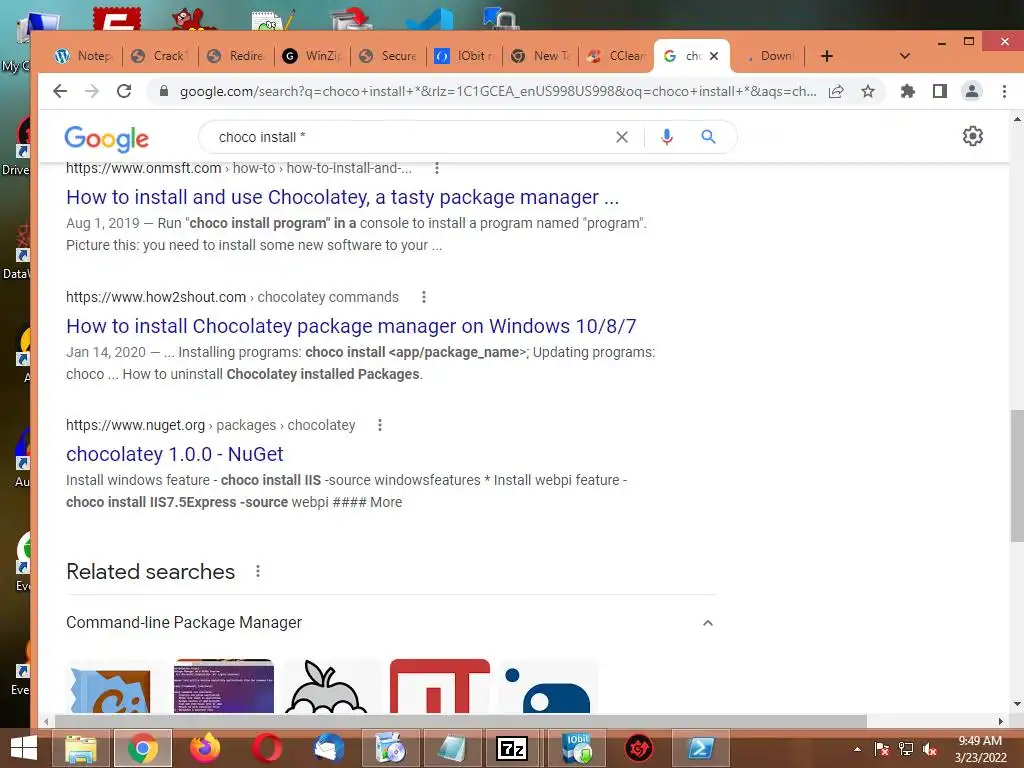
Task: Switch to the Secure tab
Action: coord(388,56)
